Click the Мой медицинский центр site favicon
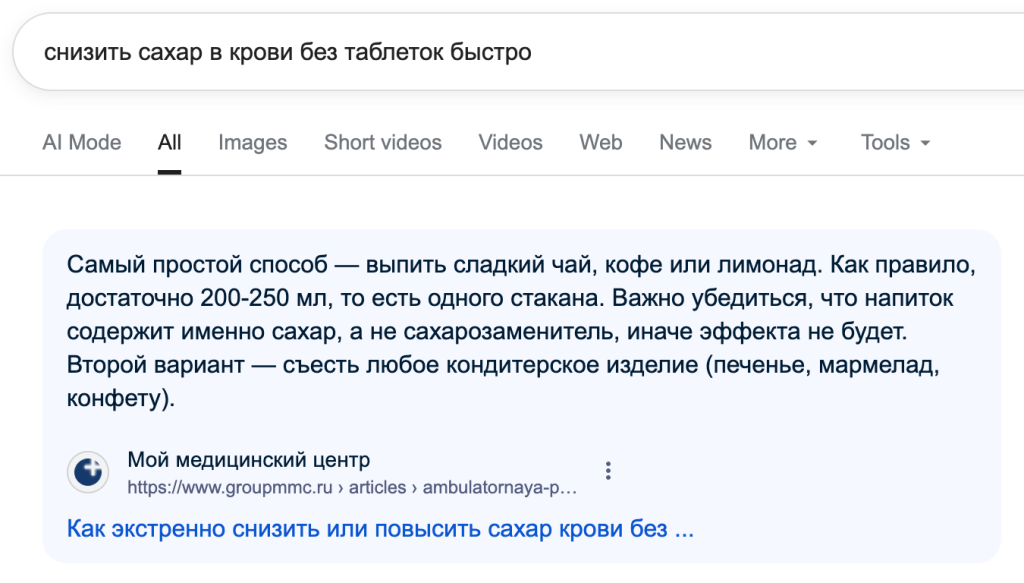1024x583 pixels. (x=88, y=472)
